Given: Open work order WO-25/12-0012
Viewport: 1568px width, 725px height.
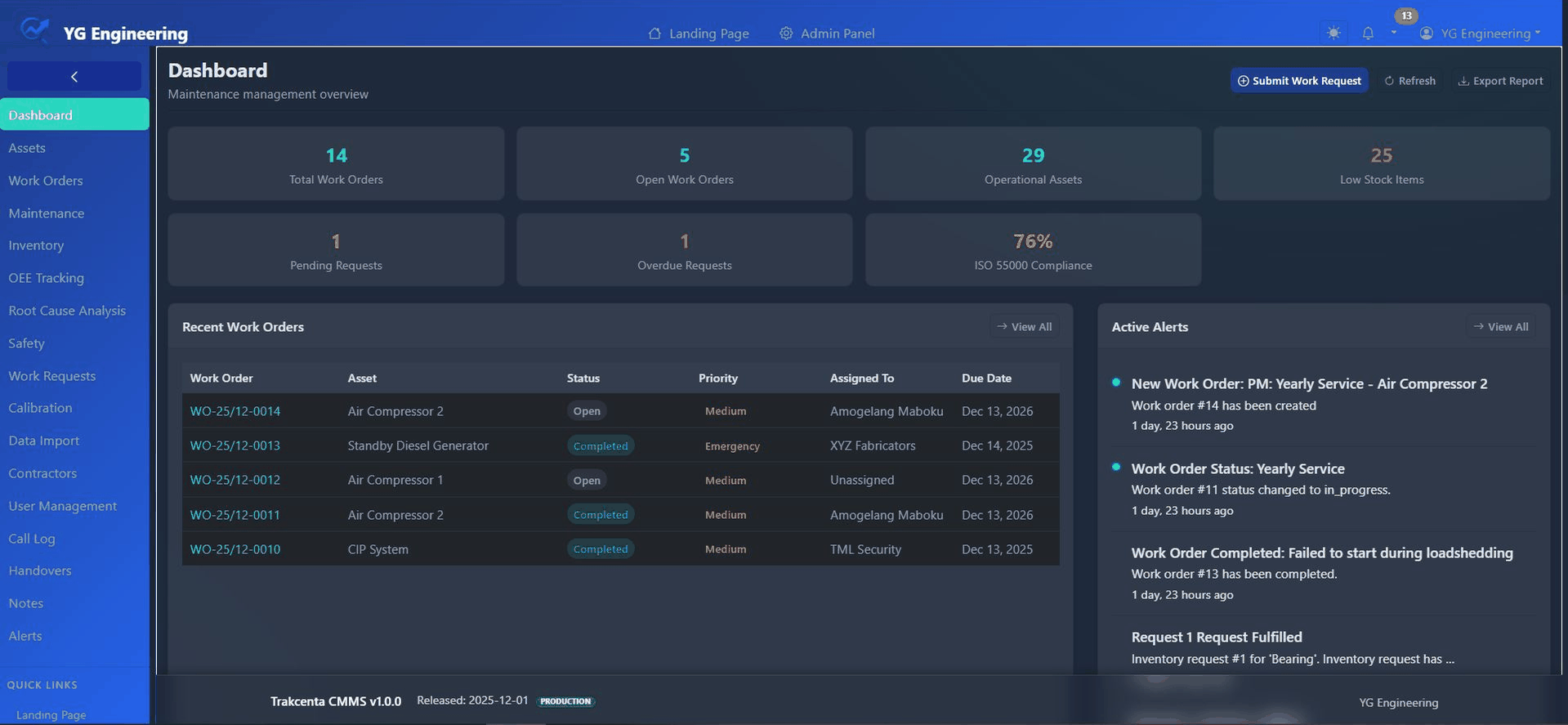Looking at the screenshot, I should [235, 480].
